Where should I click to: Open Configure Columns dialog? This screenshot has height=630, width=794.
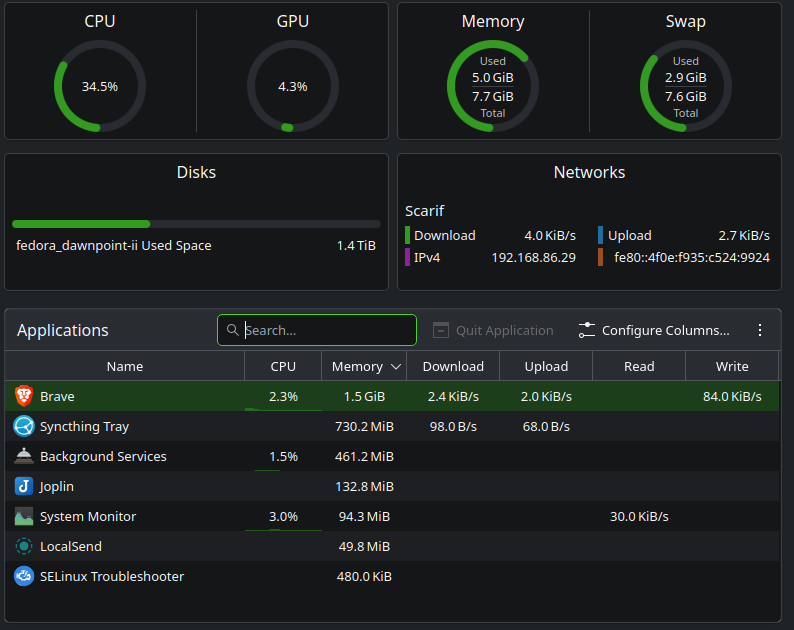pos(654,330)
